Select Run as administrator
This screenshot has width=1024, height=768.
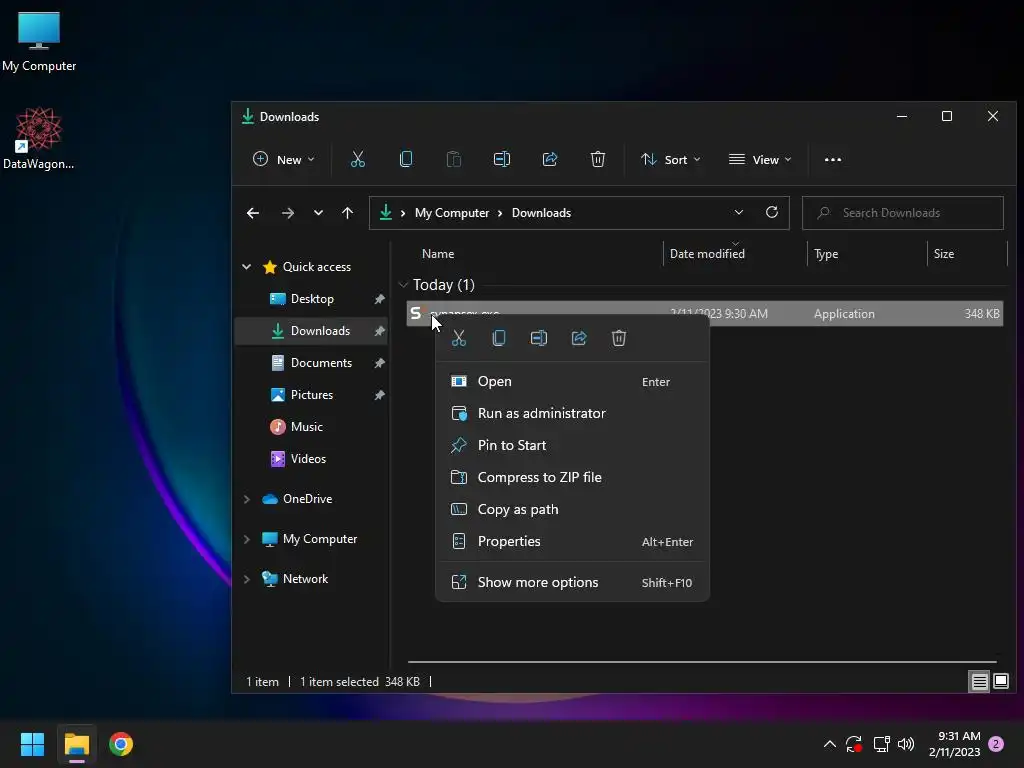click(573, 413)
